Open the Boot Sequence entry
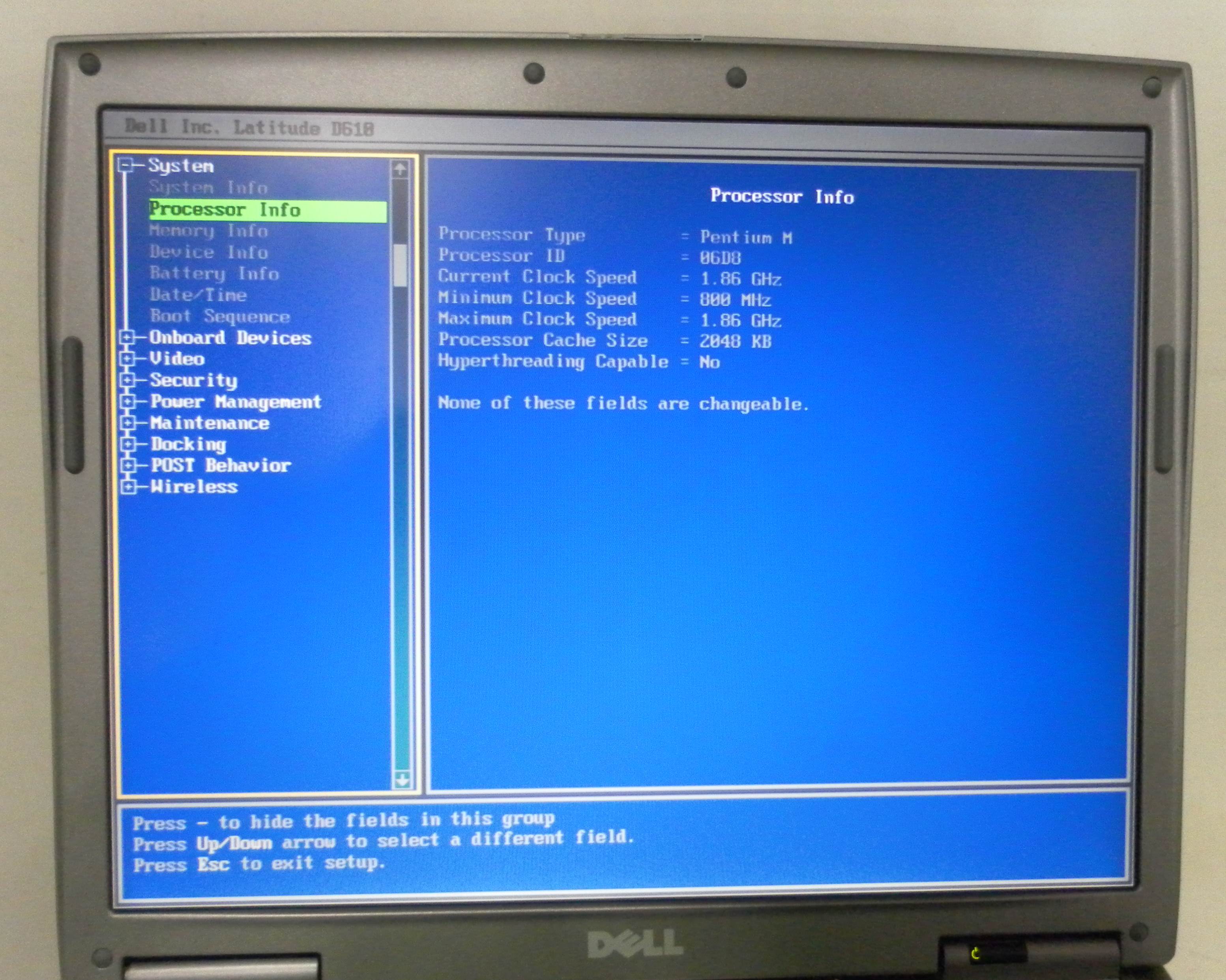 [x=219, y=316]
